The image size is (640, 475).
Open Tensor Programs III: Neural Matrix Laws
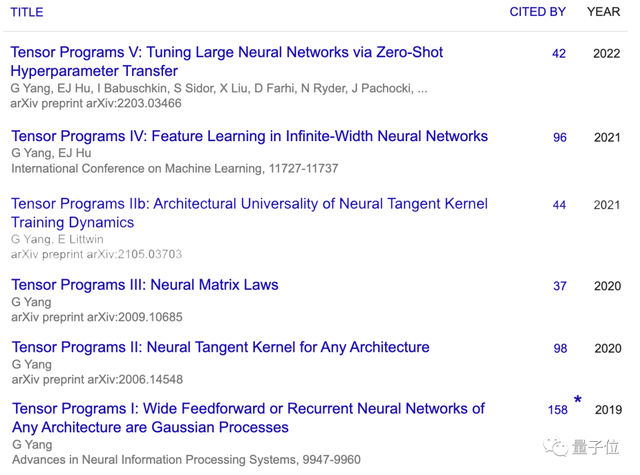[x=144, y=285]
